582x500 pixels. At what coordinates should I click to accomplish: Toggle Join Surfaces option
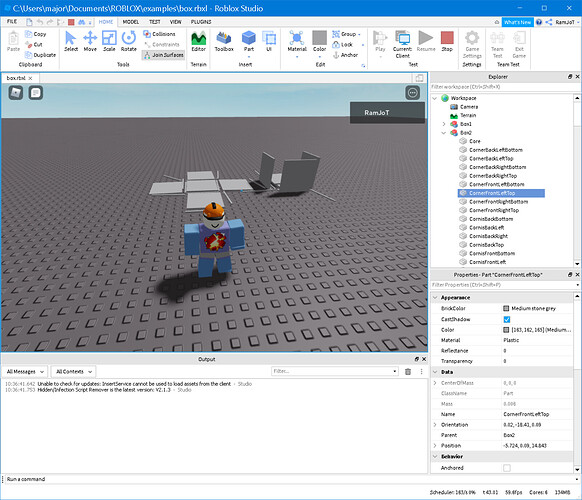[x=164, y=55]
